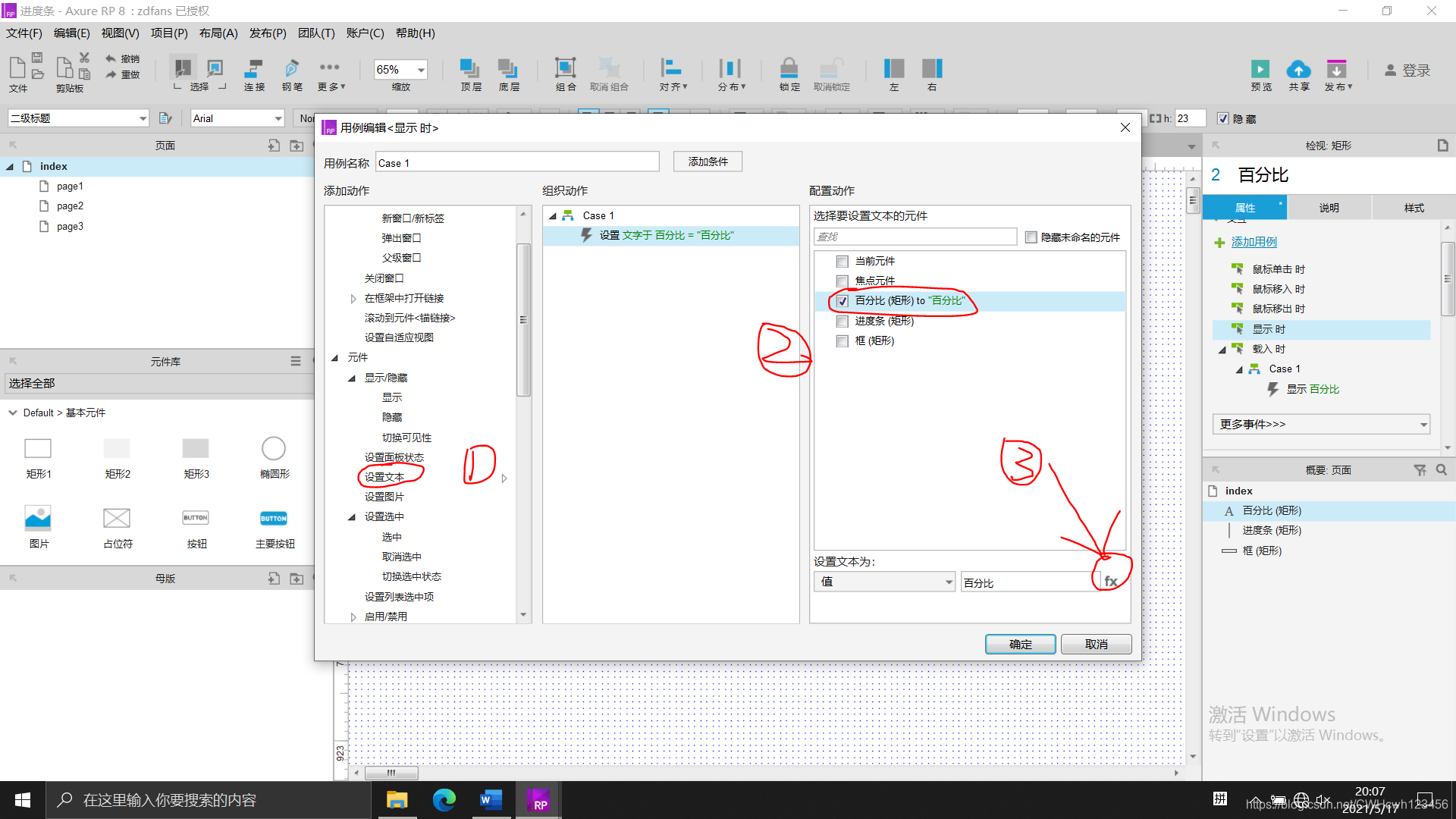Image resolution: width=1456 pixels, height=819 pixels.
Task: Open the 65% zoom dropdown
Action: coord(421,70)
